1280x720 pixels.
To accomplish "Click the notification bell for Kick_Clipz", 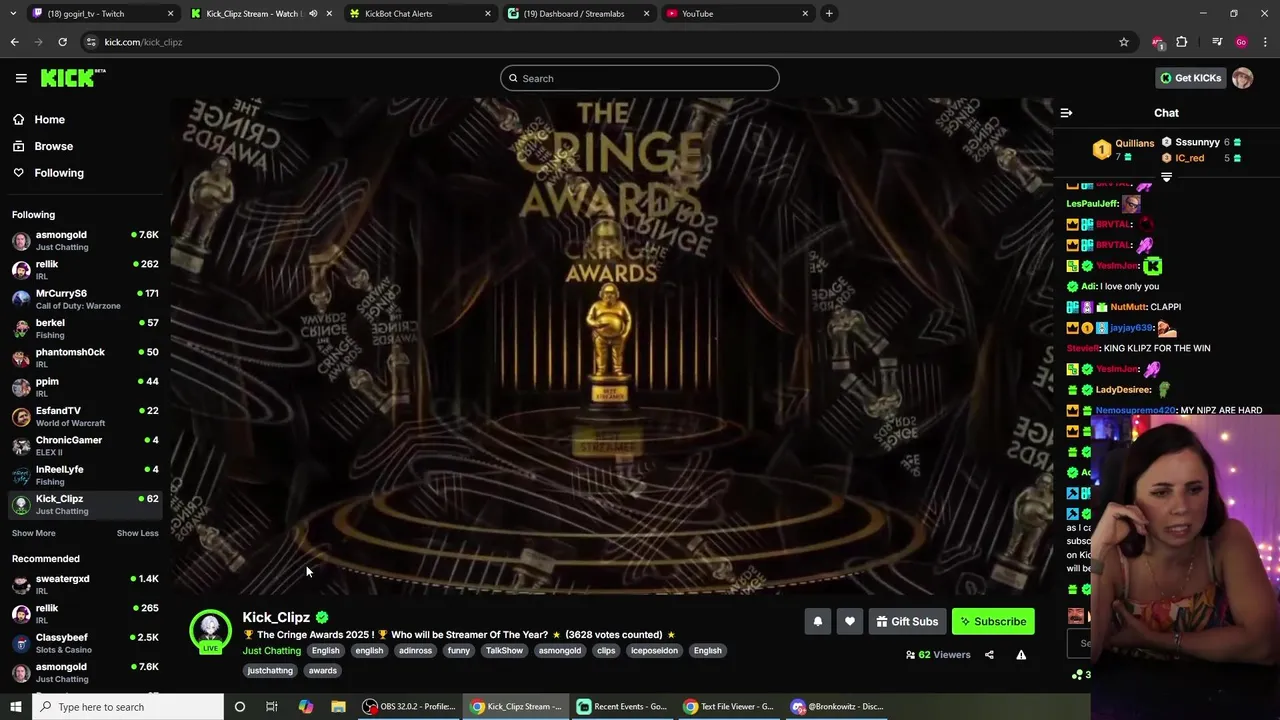I will [x=817, y=621].
